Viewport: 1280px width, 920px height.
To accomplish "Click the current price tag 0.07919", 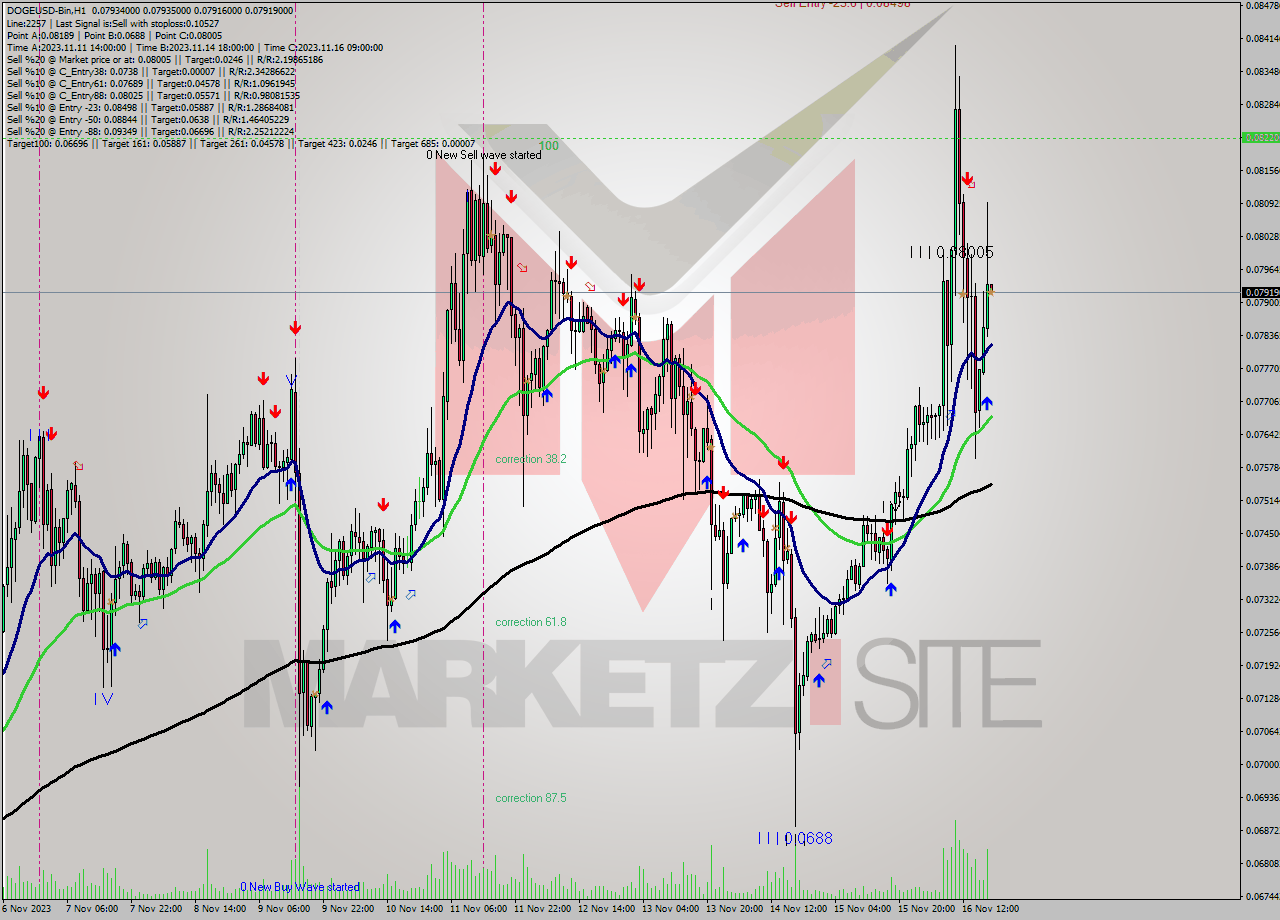I will click(1260, 292).
